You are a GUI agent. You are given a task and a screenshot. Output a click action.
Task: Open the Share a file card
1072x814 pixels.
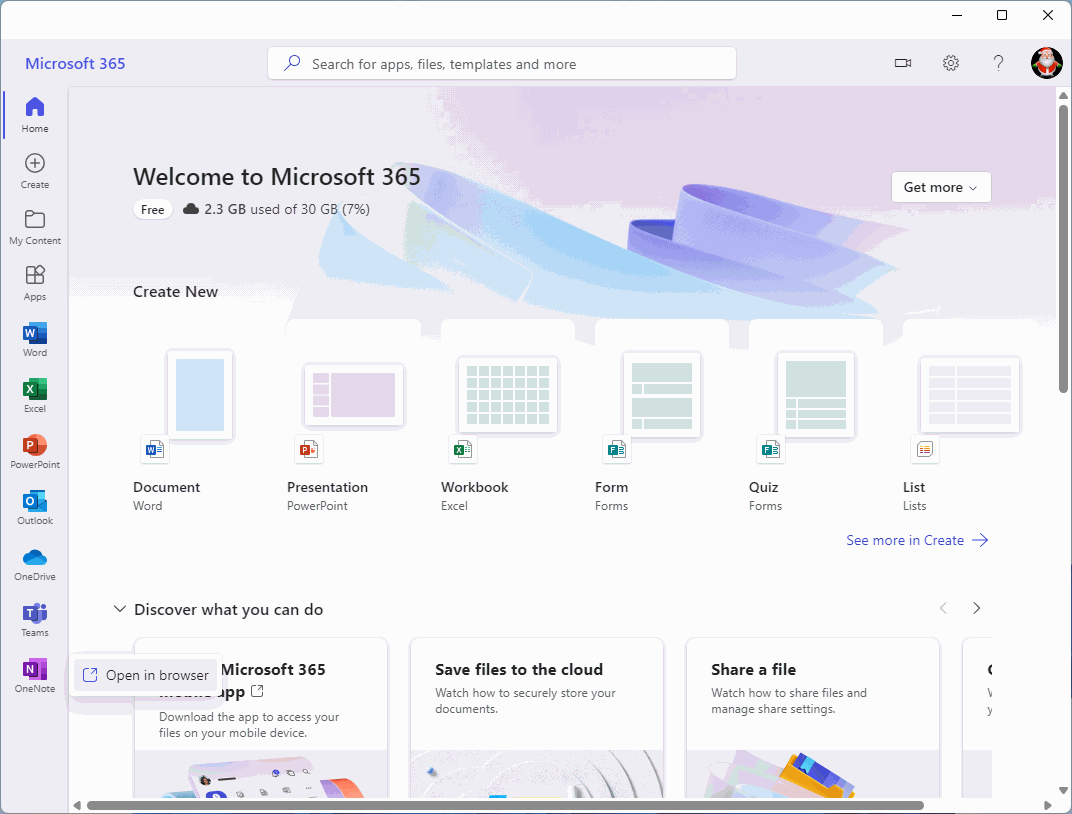[813, 718]
